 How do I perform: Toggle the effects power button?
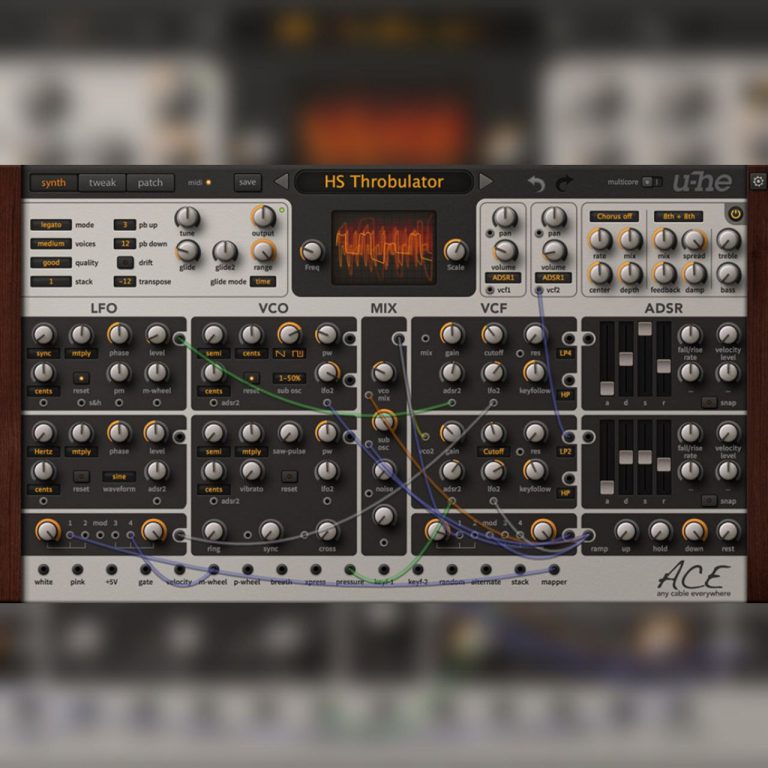point(735,214)
